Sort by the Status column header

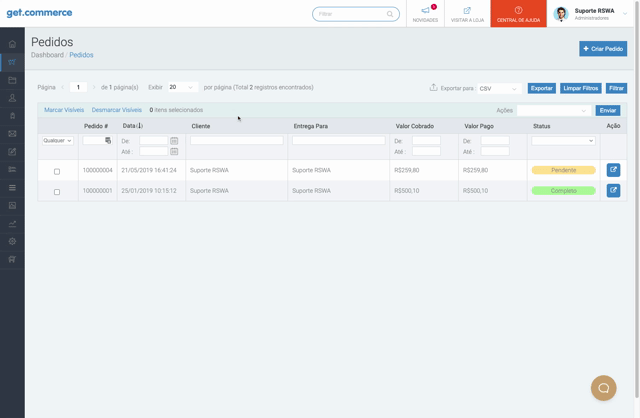click(x=542, y=126)
